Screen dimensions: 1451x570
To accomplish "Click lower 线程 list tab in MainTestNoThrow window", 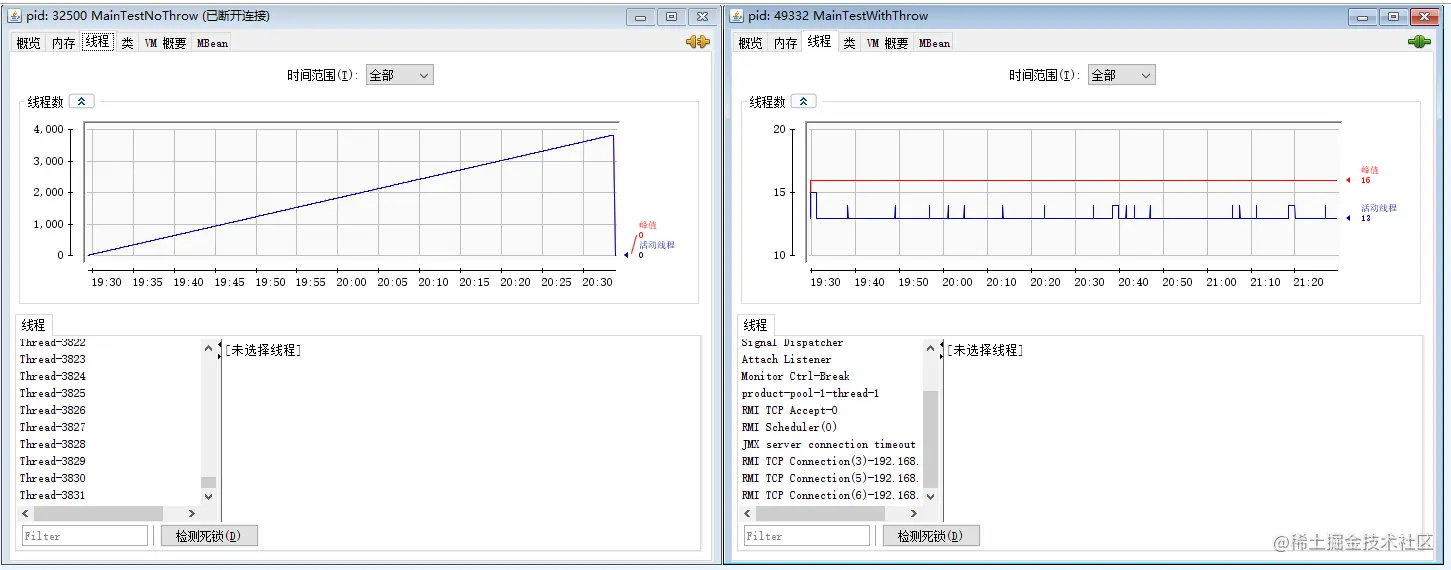I will (x=33, y=325).
